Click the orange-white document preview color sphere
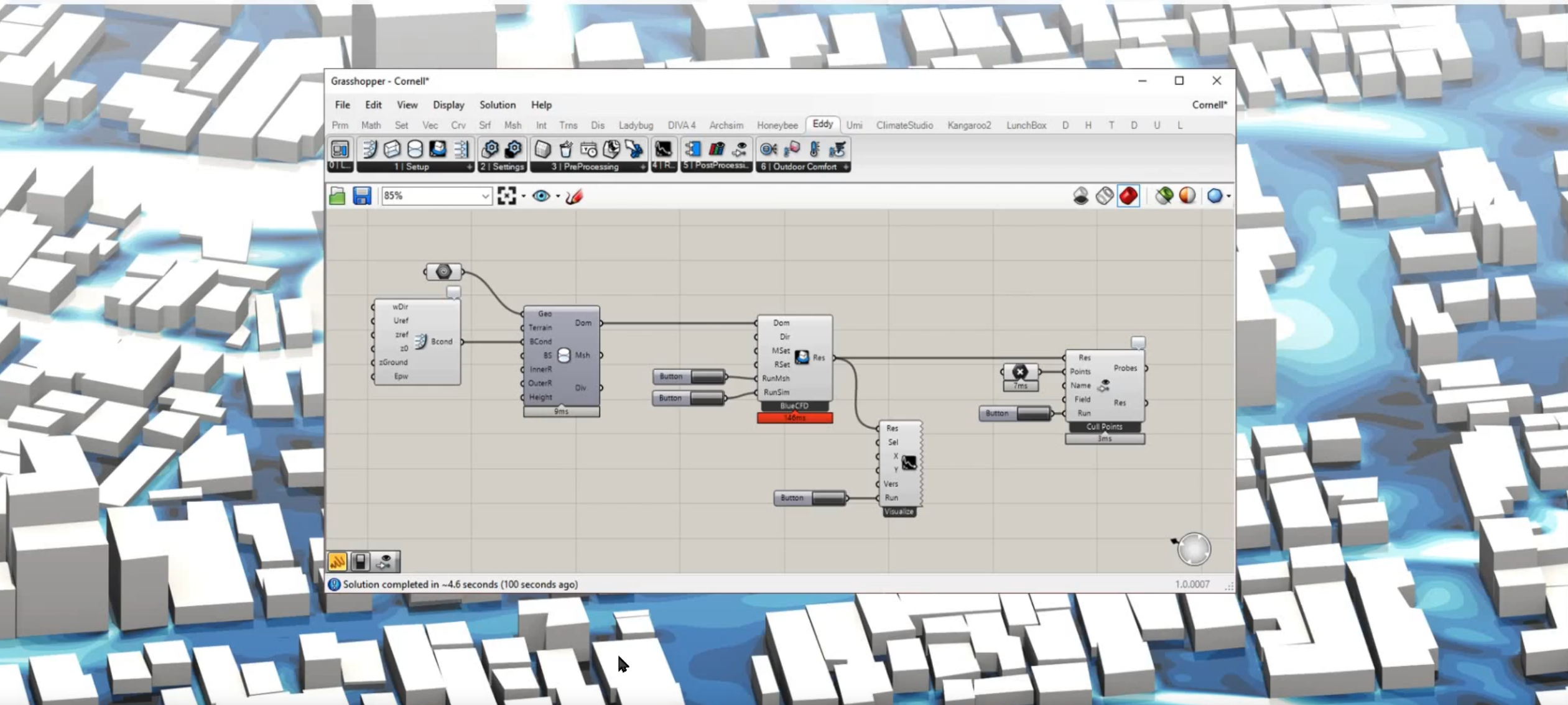1568x705 pixels. (x=1187, y=196)
